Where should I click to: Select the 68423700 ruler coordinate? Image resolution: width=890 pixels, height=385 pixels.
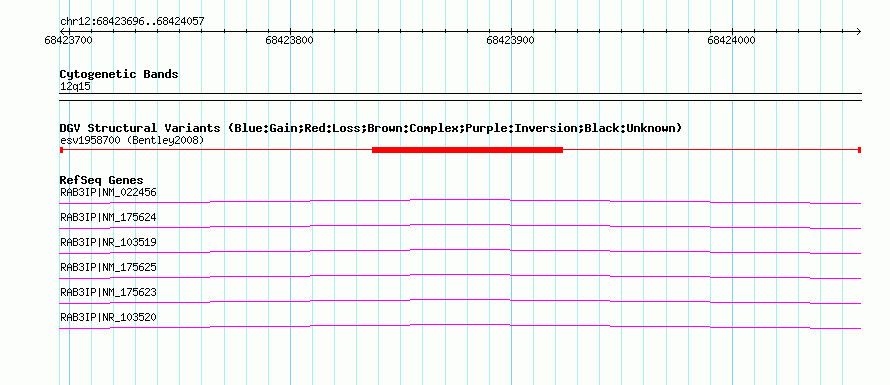click(x=68, y=40)
